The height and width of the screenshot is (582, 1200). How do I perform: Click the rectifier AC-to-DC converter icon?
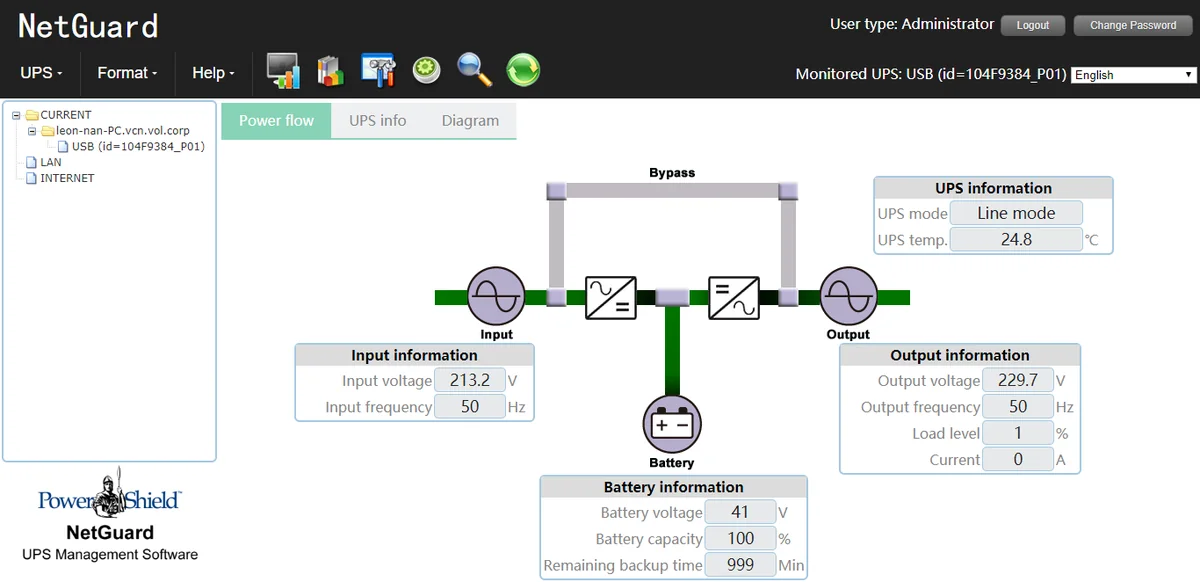point(610,297)
